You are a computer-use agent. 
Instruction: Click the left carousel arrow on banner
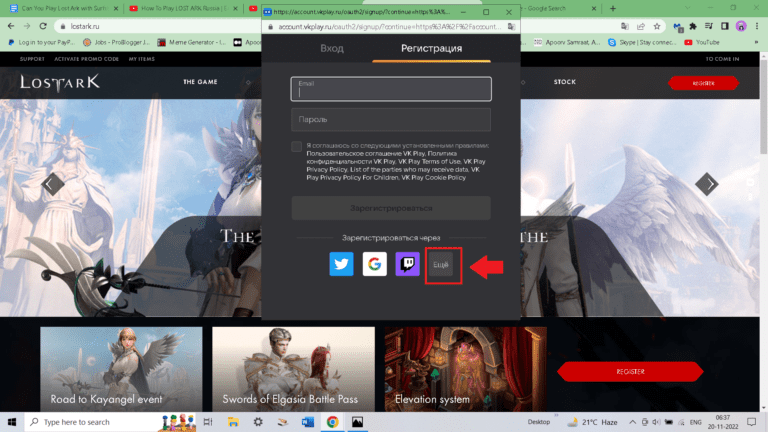coord(52,183)
